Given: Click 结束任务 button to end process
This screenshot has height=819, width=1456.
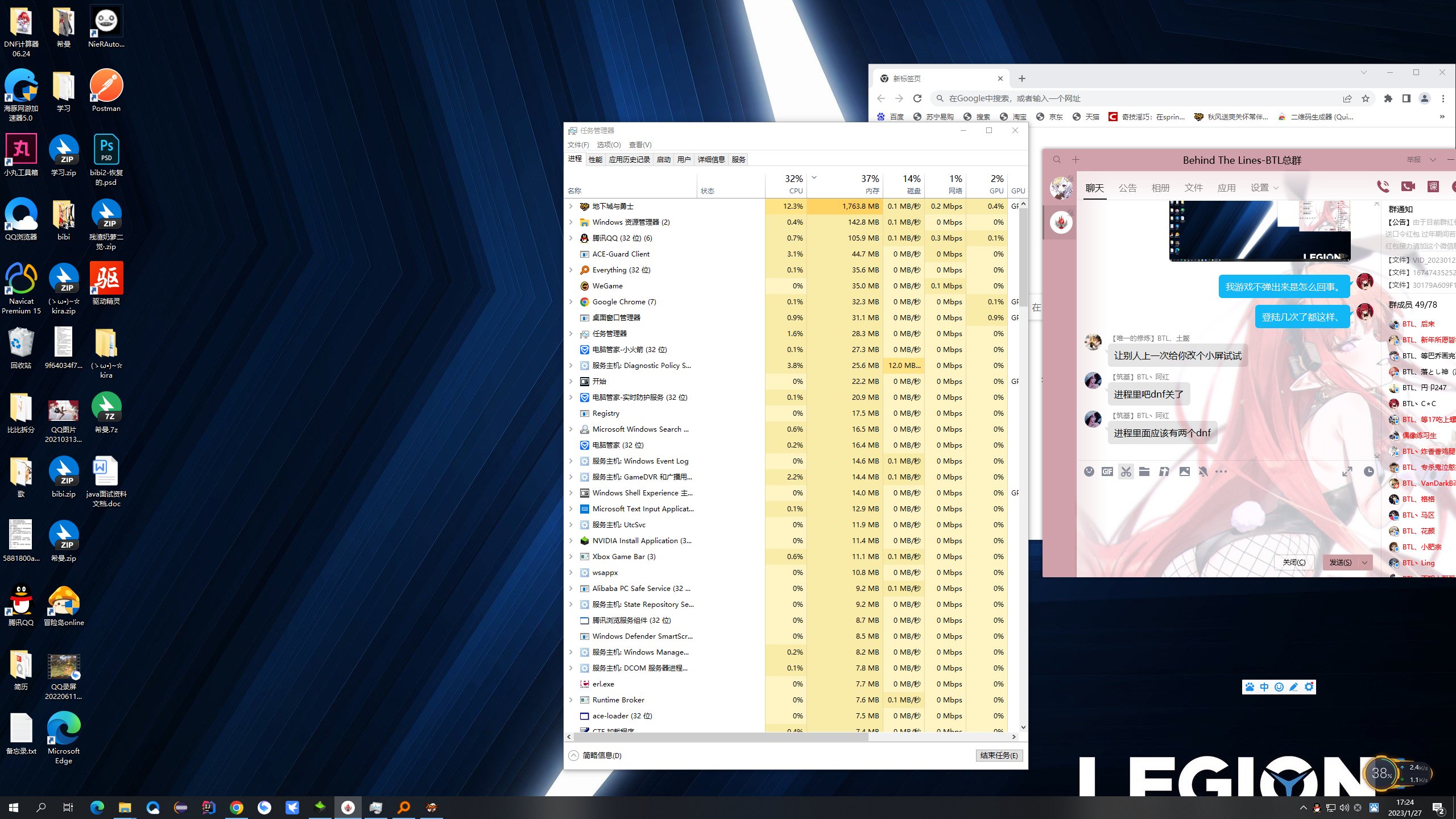Looking at the screenshot, I should [x=997, y=755].
